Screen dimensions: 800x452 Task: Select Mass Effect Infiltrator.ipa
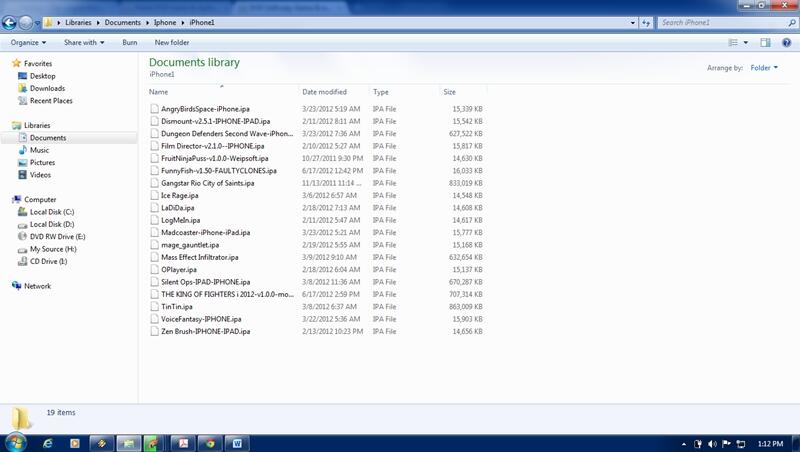pos(199,257)
